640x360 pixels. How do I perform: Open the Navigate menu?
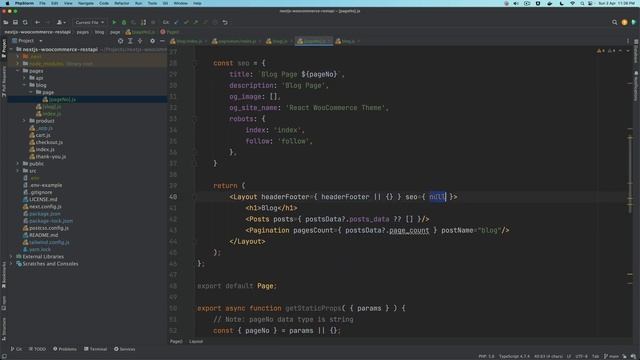(86, 3)
